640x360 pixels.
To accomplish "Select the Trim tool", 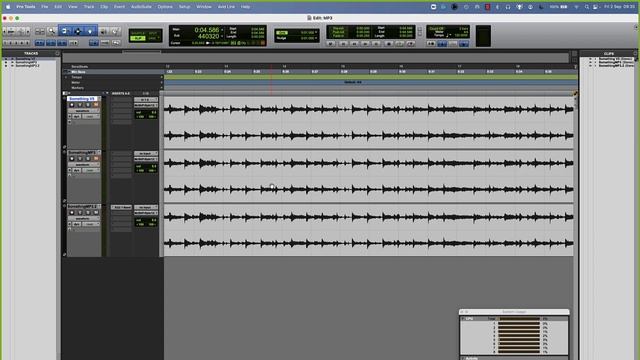I will [x=65, y=31].
